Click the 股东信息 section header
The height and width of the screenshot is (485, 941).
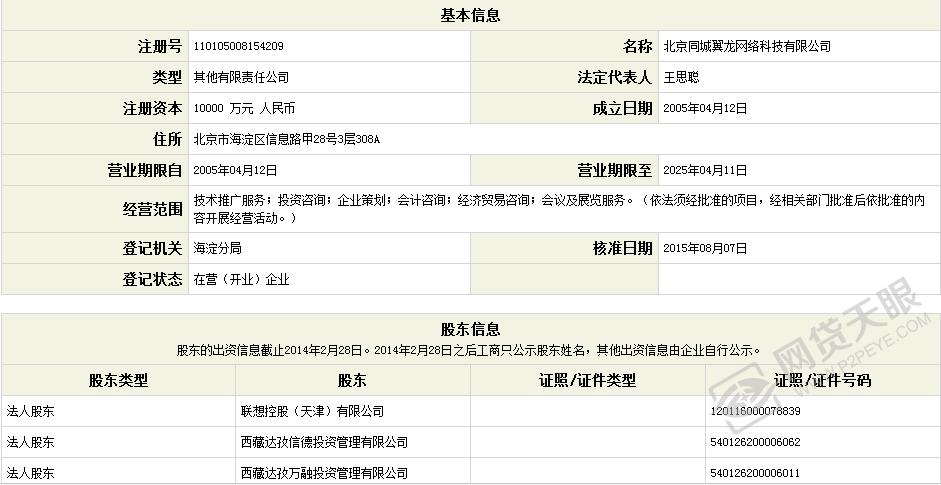[x=470, y=329]
